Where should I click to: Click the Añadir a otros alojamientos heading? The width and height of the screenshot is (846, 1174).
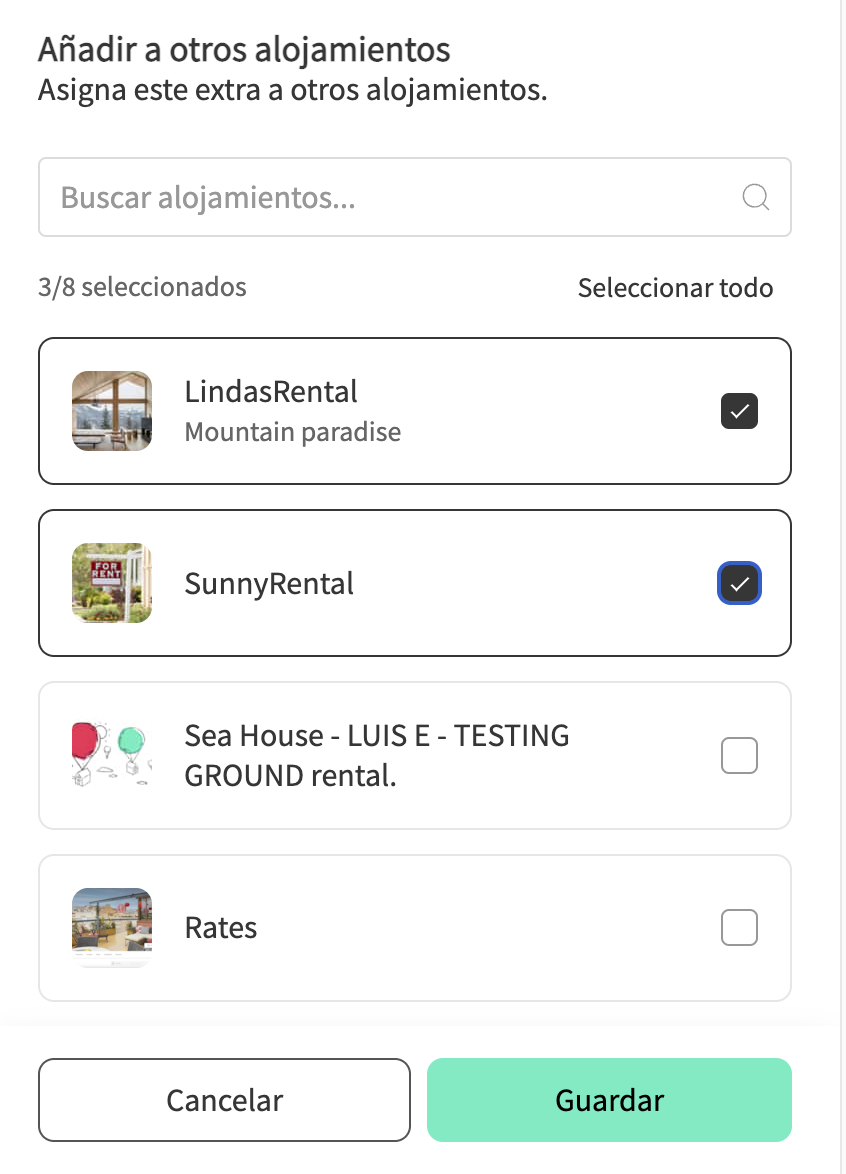pyautogui.click(x=244, y=48)
